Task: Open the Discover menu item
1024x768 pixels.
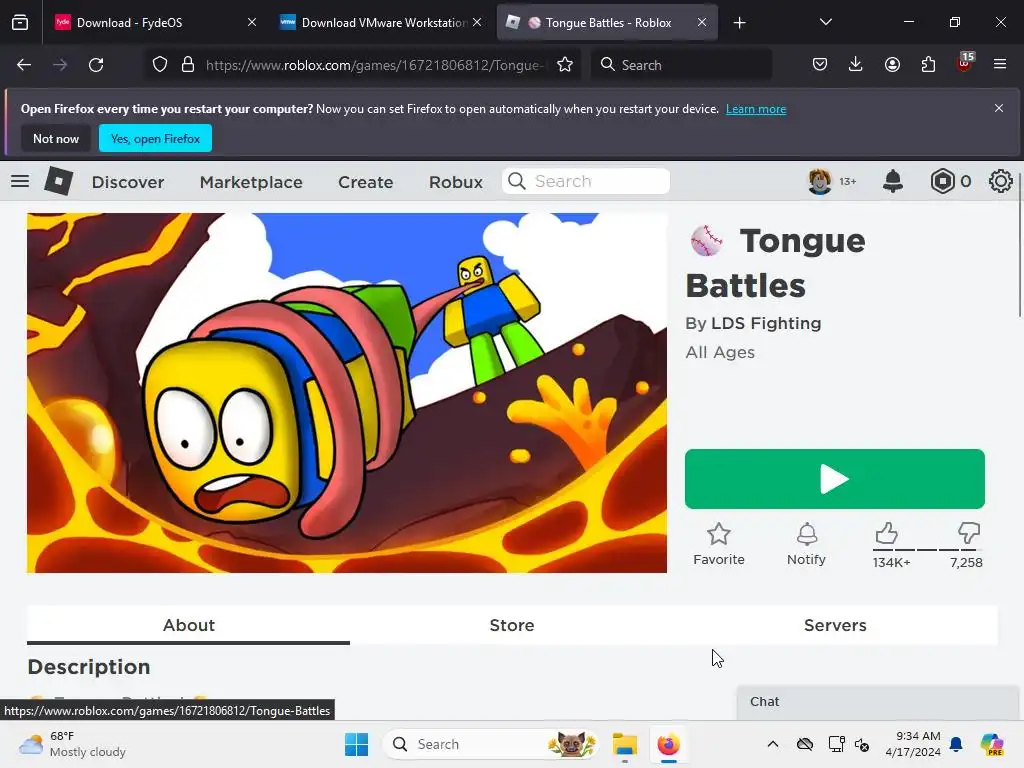Action: (x=128, y=182)
